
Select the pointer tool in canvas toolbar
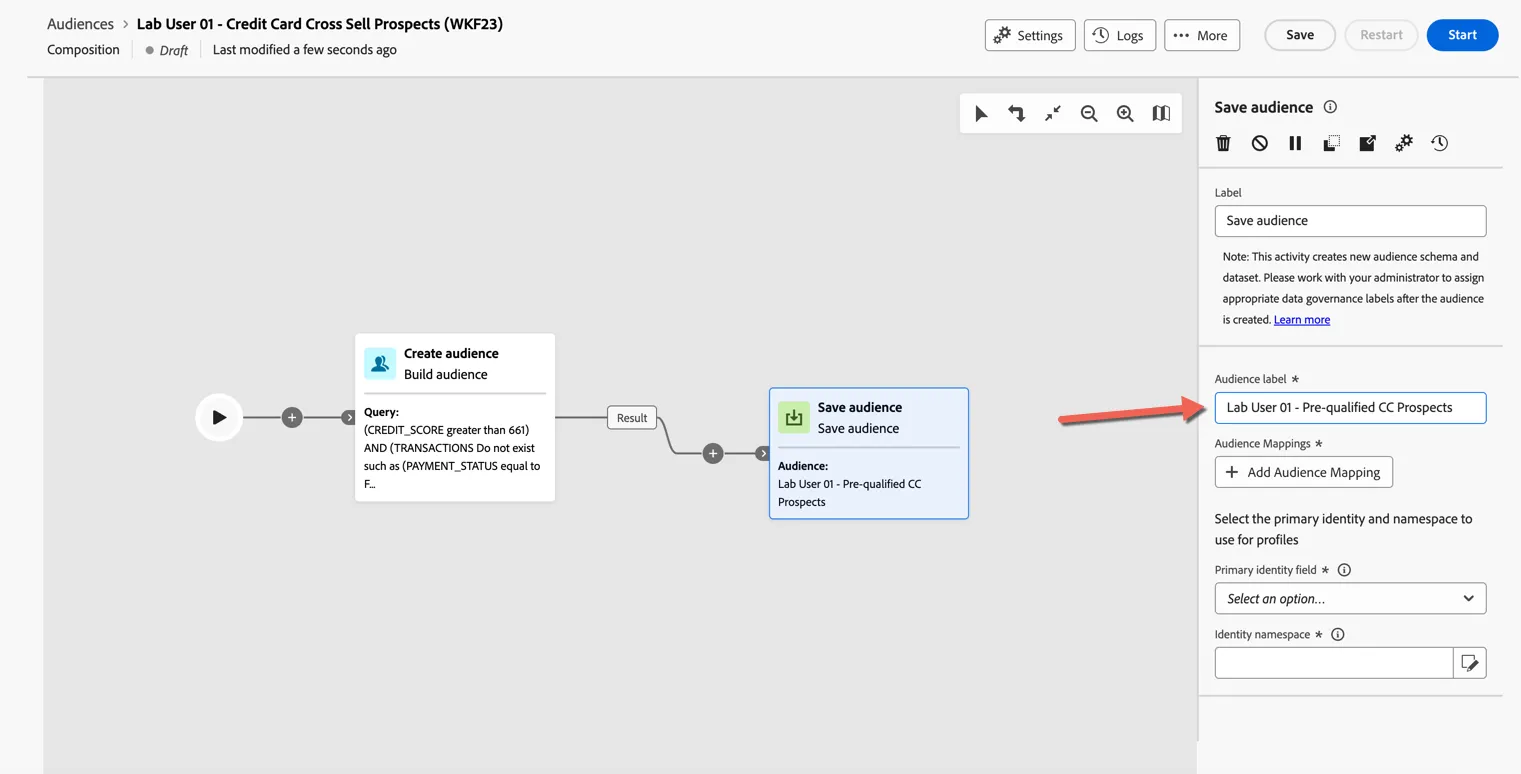[x=981, y=114]
